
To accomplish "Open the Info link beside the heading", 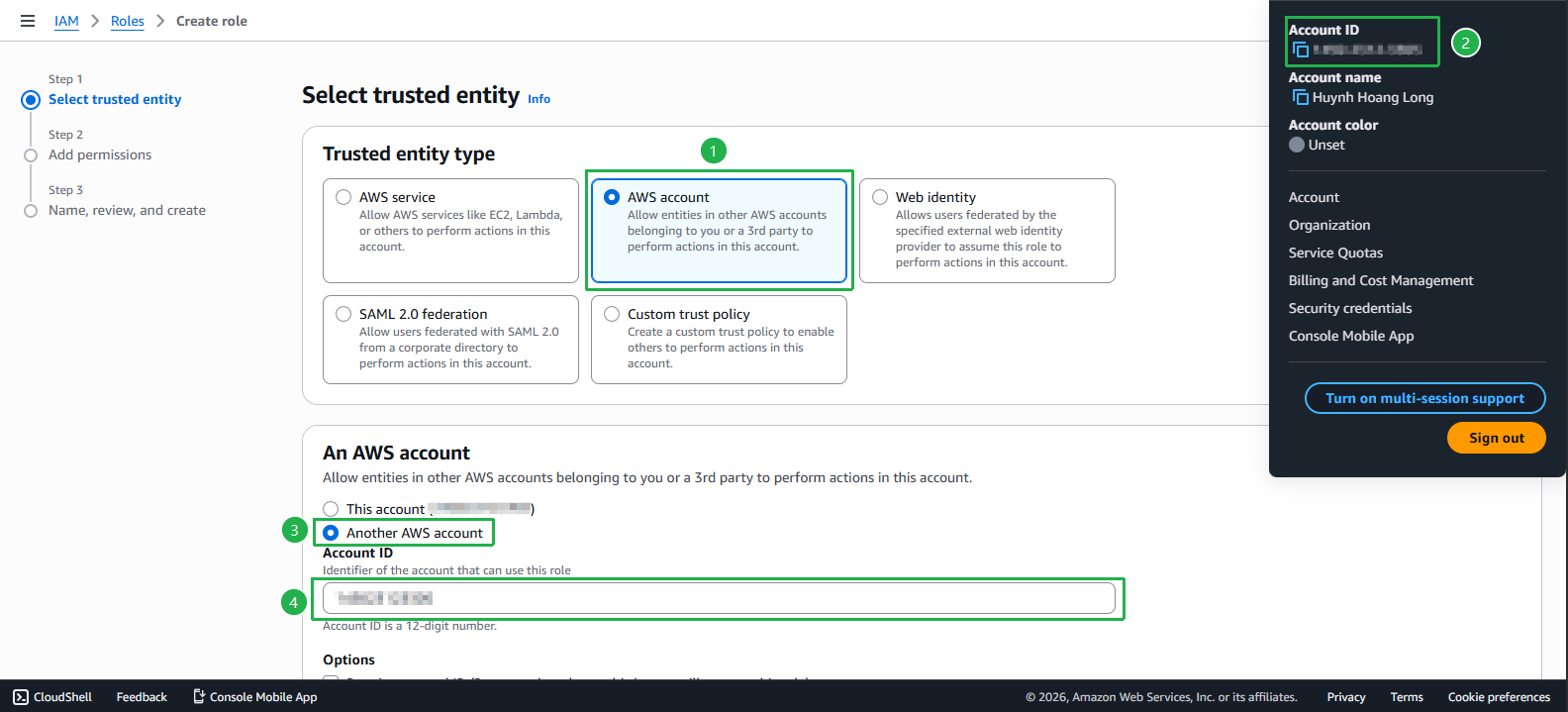I will pos(539,99).
